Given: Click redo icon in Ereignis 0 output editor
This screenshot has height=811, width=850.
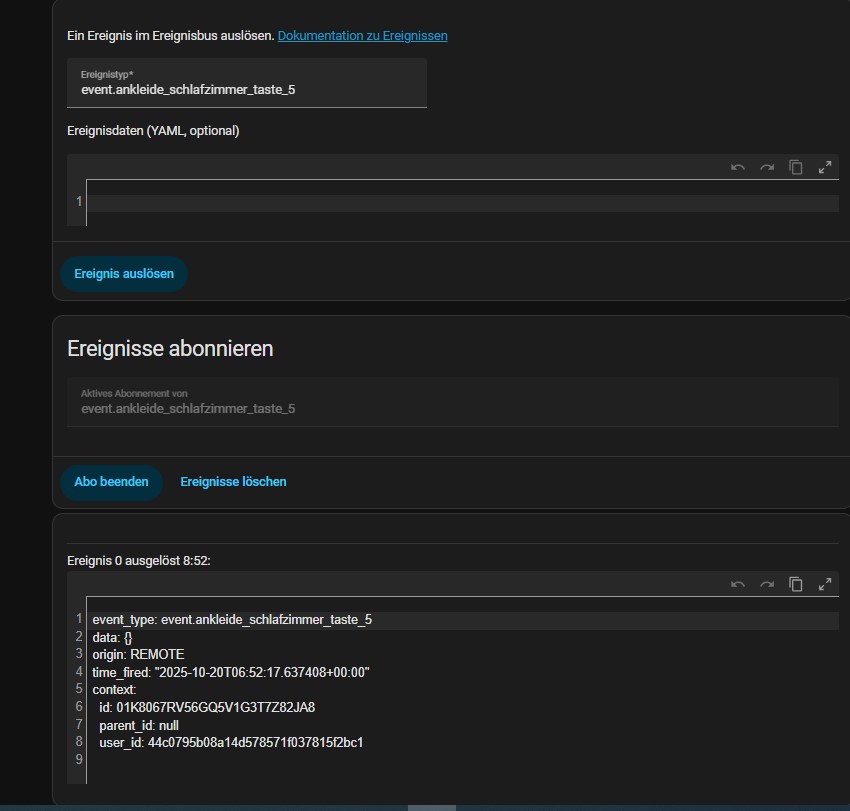Looking at the screenshot, I should (767, 584).
